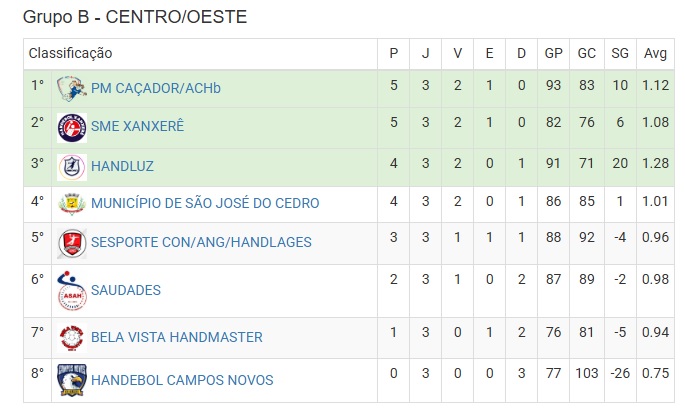Click the PM Caçador/ACHb team logo
This screenshot has width=685, height=413.
click(x=72, y=88)
